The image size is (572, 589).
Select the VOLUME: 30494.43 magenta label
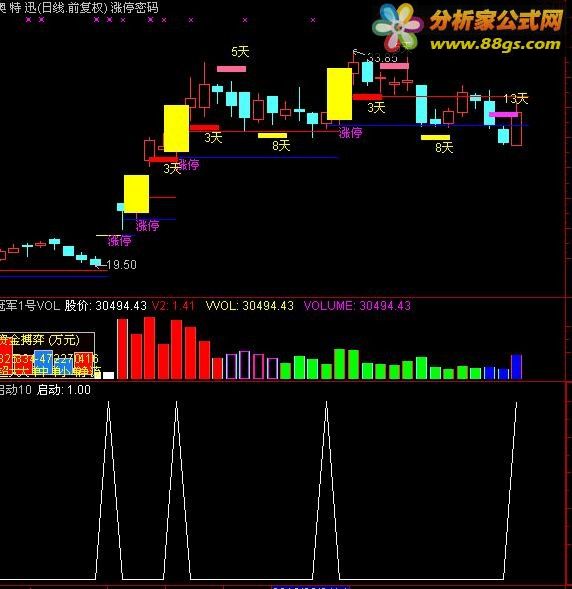[357, 305]
